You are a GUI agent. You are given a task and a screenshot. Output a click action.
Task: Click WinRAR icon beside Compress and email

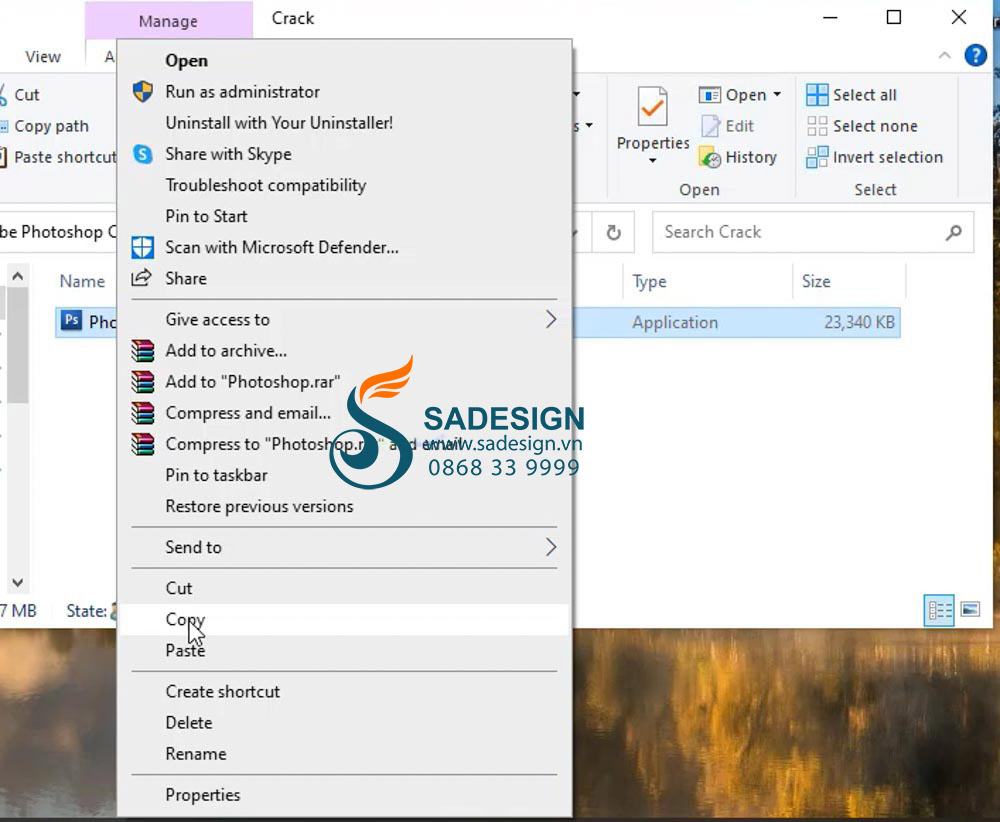coord(142,413)
